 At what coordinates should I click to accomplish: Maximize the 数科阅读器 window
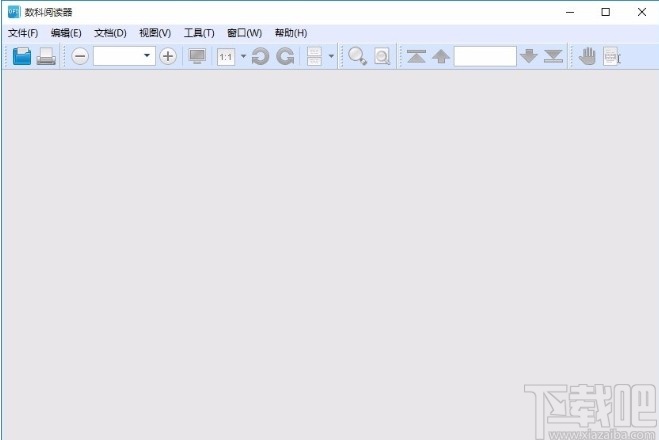click(x=606, y=12)
